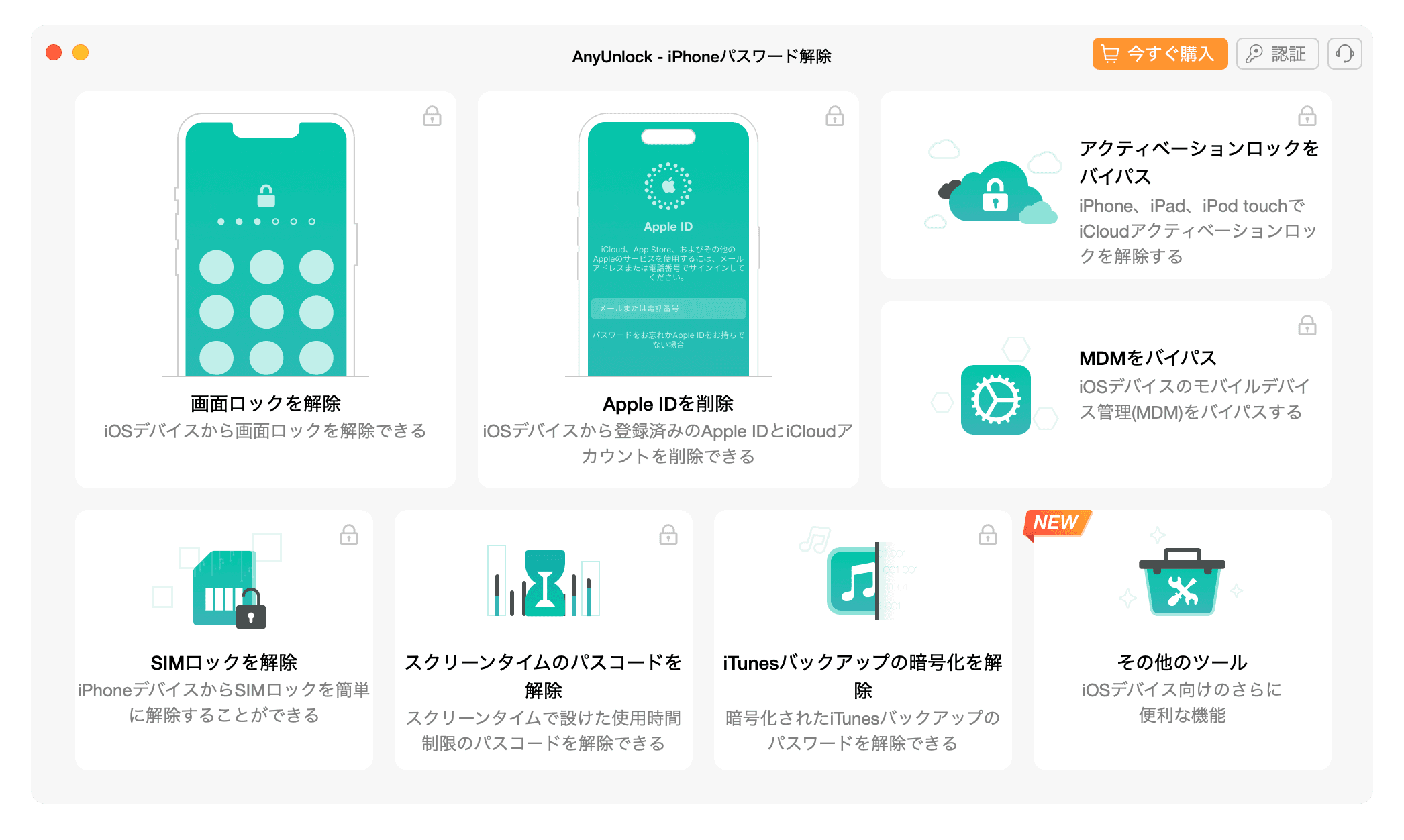1404x840 pixels.
Task: Minimize the window with yellow button
Action: [x=81, y=52]
